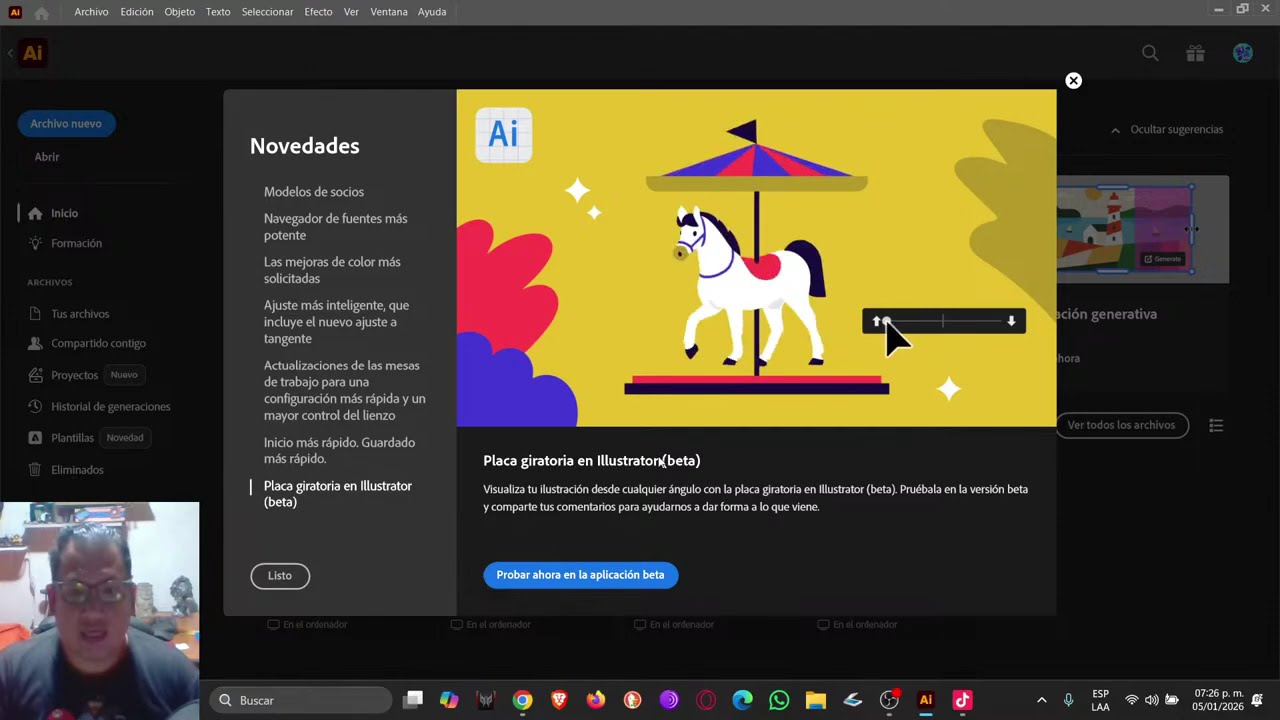This screenshot has height=720, width=1280.
Task: Click the Abrir button
Action: click(47, 157)
